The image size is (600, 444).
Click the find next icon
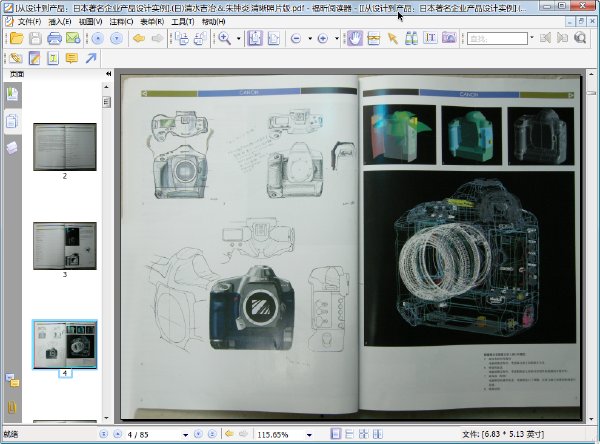click(562, 38)
